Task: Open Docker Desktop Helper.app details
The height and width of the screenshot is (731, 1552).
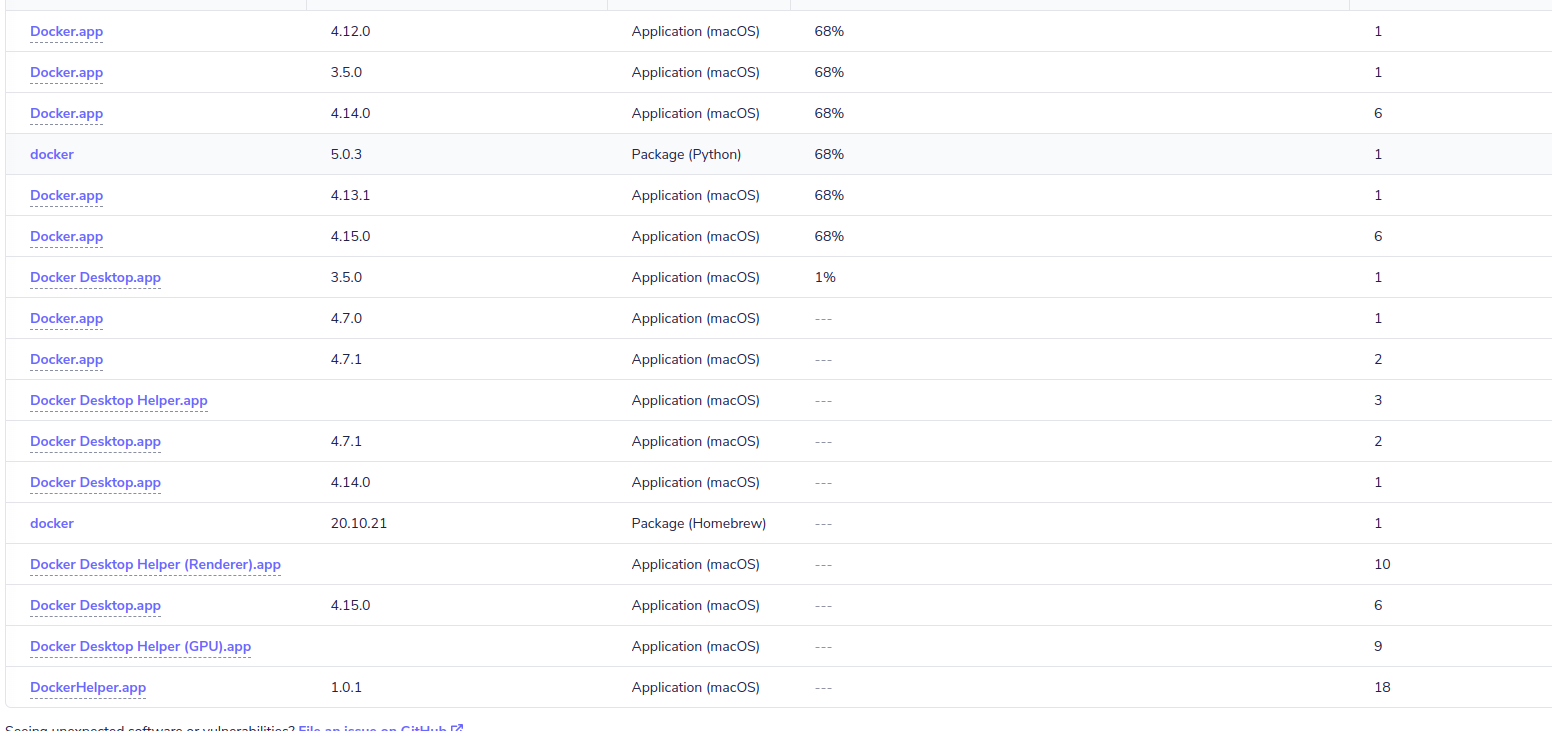Action: tap(118, 400)
